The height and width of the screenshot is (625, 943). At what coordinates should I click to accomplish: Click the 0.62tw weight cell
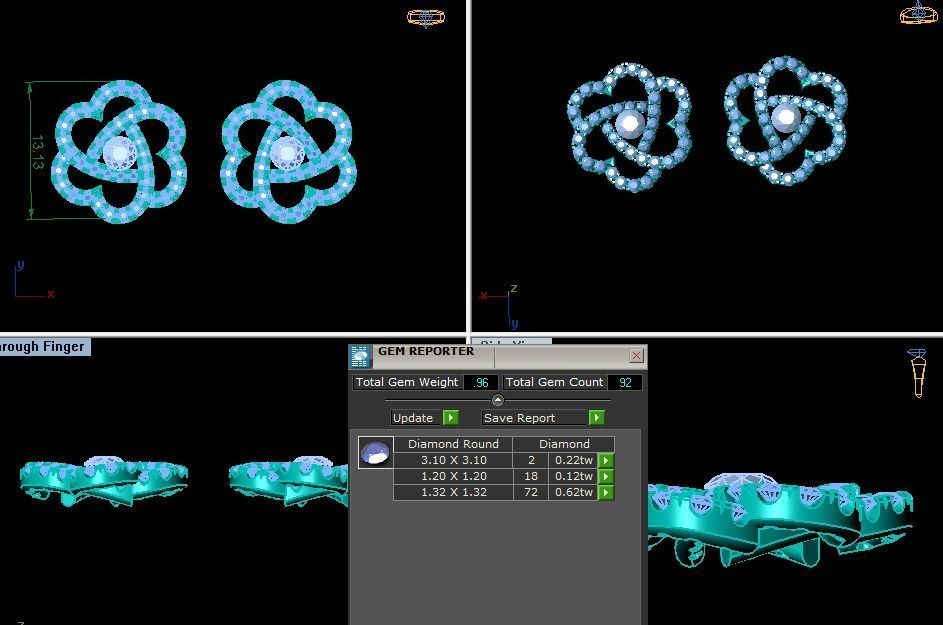(x=573, y=492)
